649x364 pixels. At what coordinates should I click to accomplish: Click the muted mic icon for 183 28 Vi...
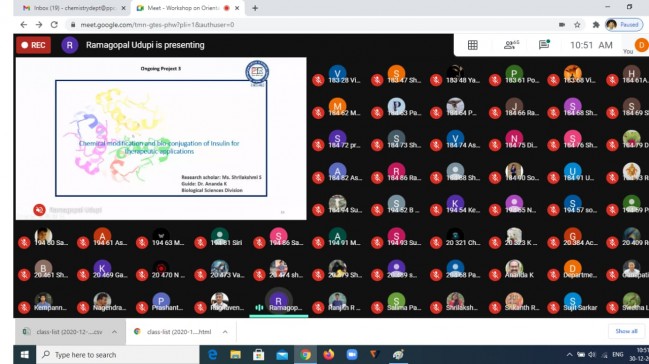click(318, 80)
